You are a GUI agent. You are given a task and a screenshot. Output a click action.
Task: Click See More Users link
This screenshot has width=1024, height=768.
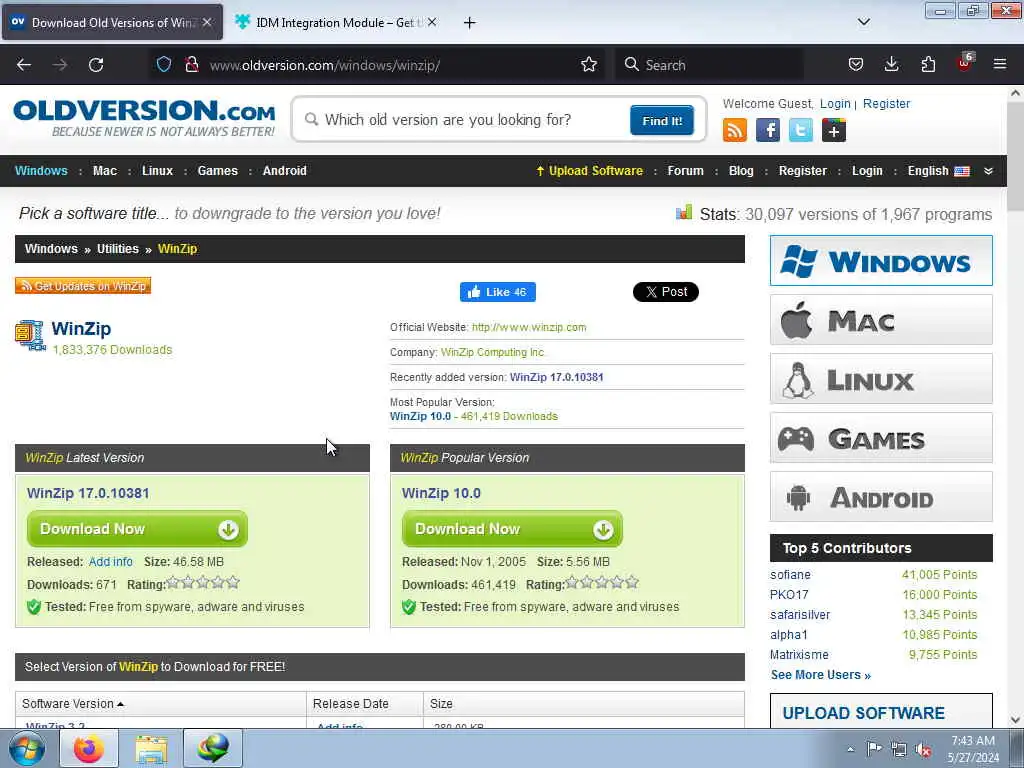[820, 675]
